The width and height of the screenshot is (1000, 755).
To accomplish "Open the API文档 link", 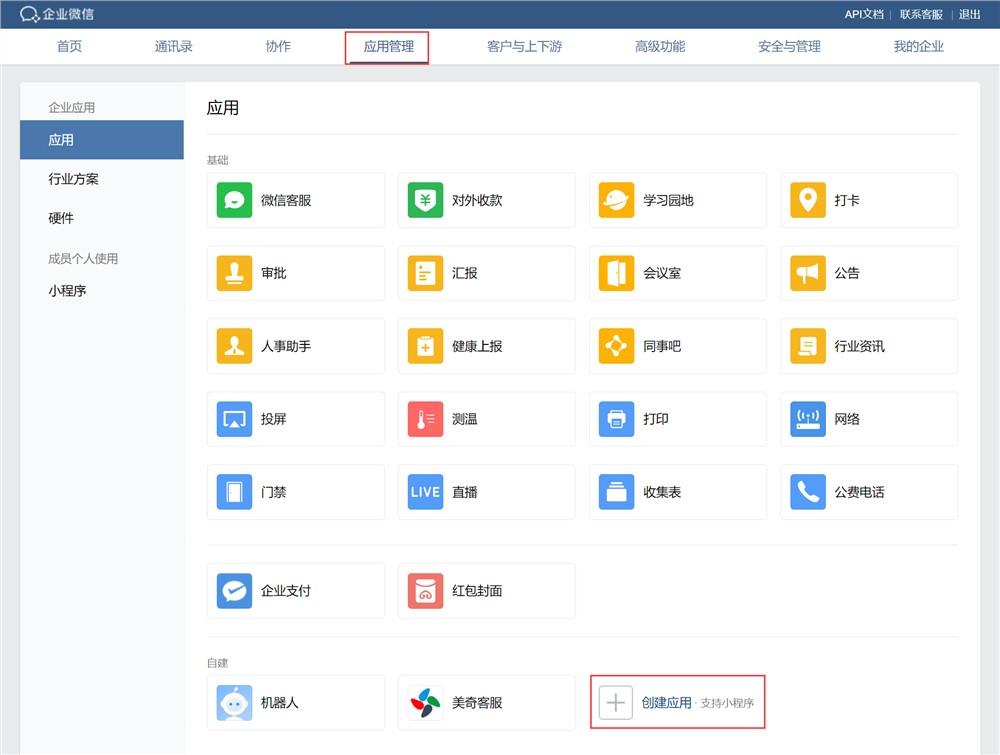I will 864,14.
